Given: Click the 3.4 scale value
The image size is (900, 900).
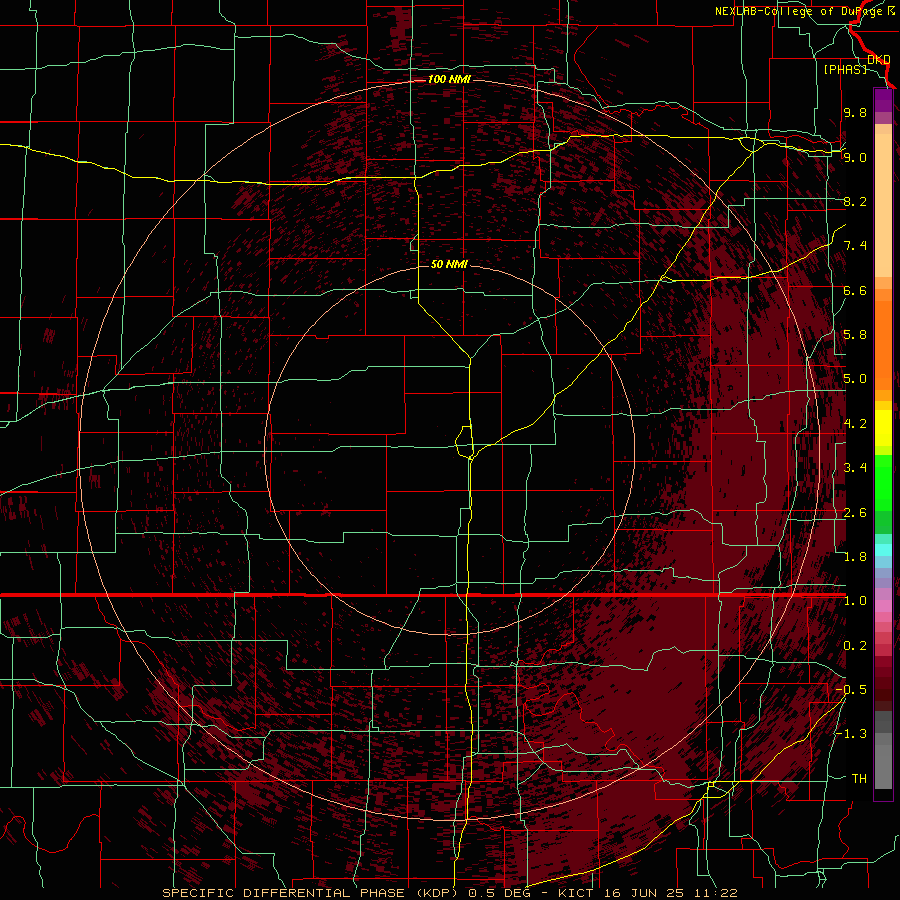Looking at the screenshot, I should click(855, 468).
